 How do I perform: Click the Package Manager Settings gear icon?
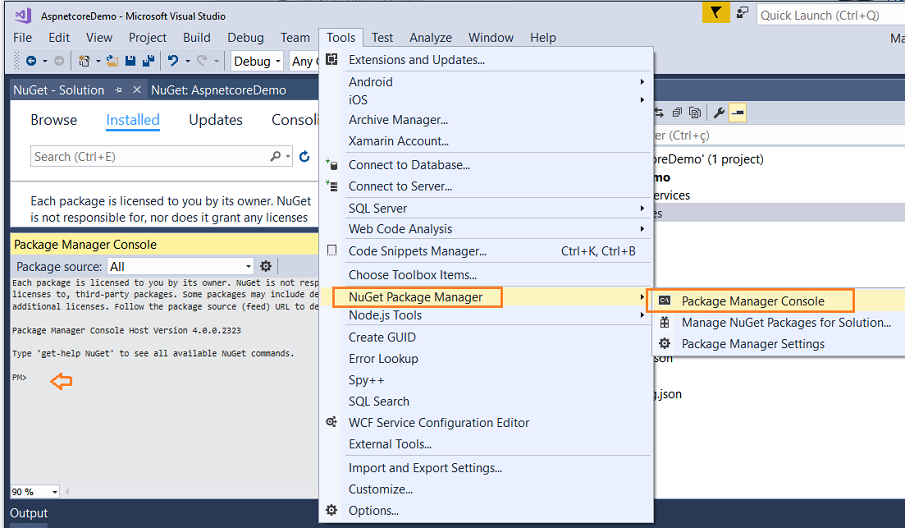click(x=665, y=343)
